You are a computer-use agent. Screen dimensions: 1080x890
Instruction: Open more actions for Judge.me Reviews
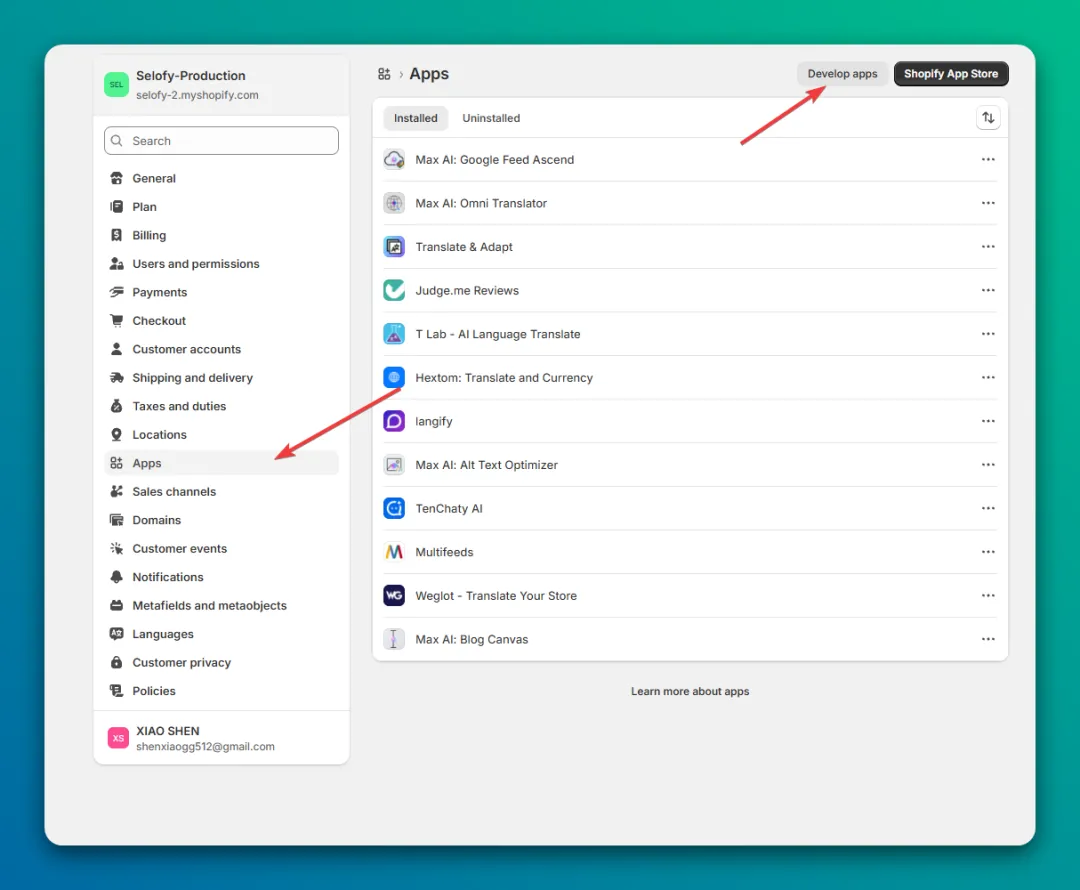pyautogui.click(x=988, y=290)
